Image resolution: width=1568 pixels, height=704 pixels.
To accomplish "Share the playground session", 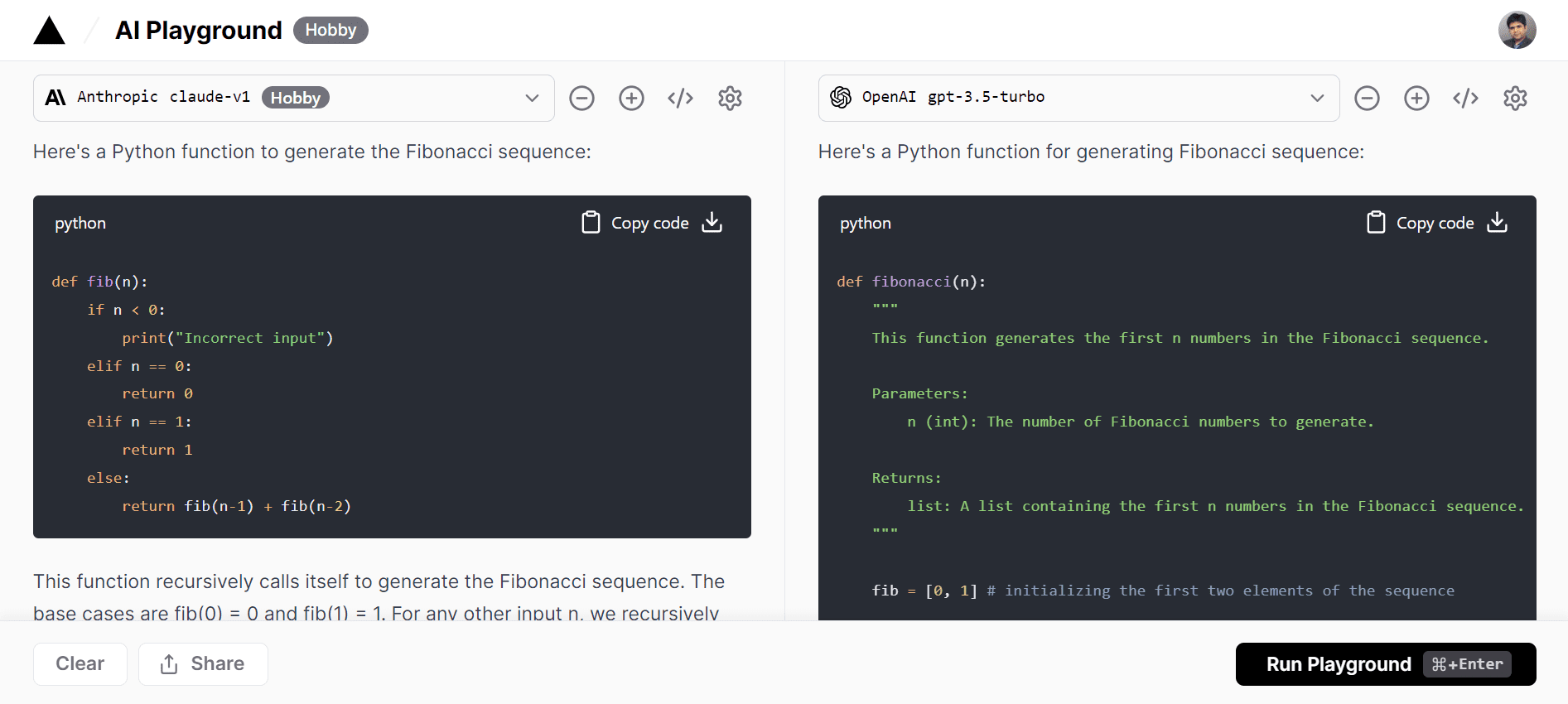I will 203,663.
